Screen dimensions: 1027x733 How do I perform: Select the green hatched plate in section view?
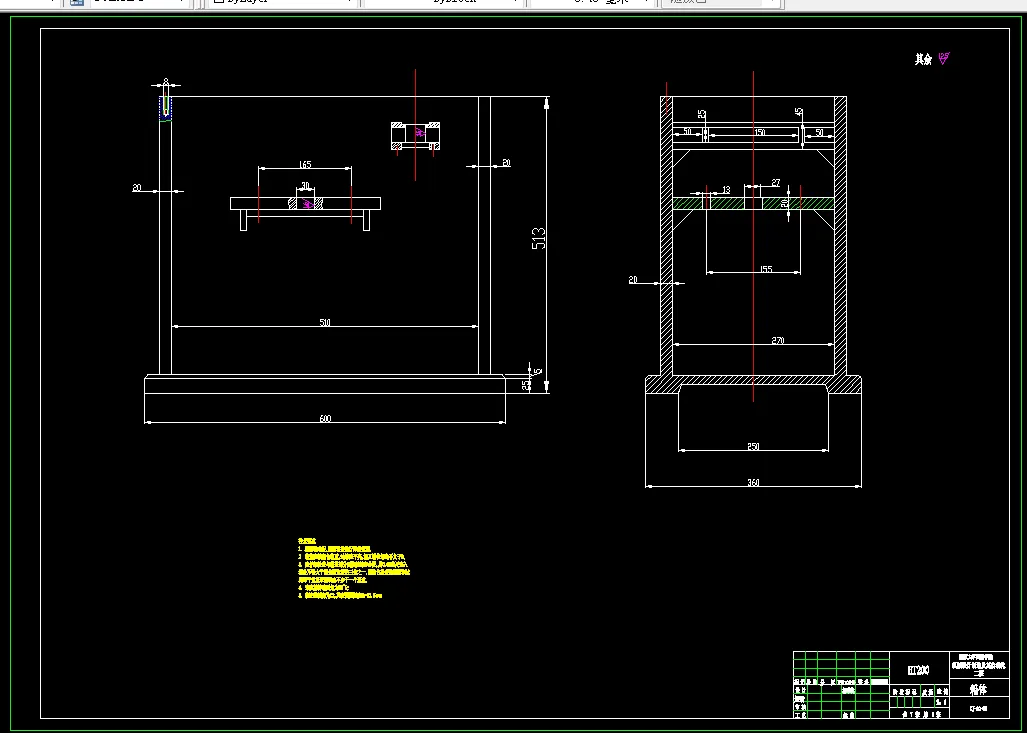point(753,204)
